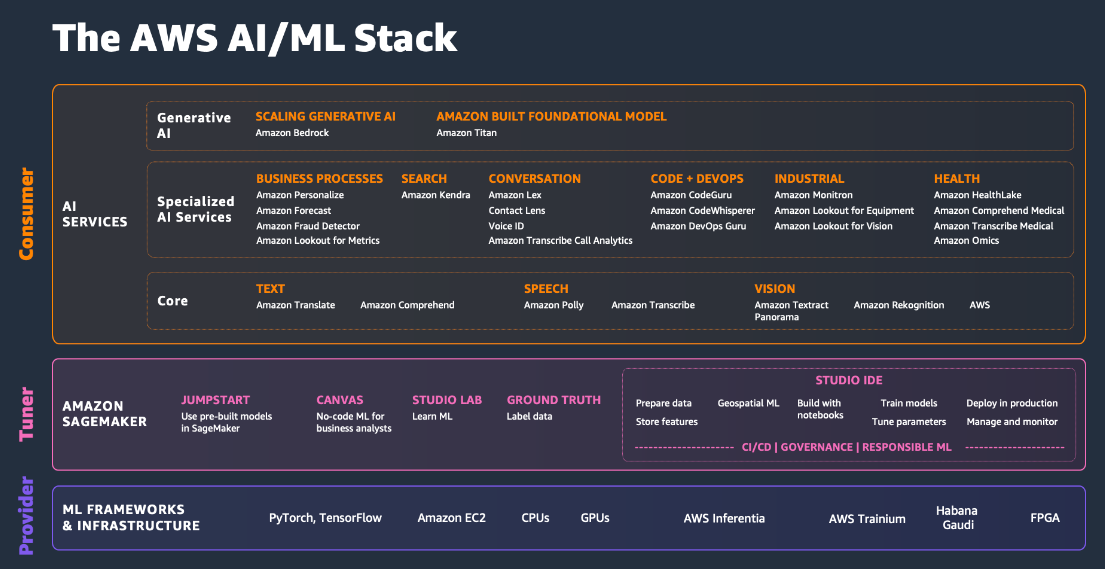The image size is (1105, 569).
Task: Click the "CODE + DEVOPS" heading
Action: tap(697, 179)
